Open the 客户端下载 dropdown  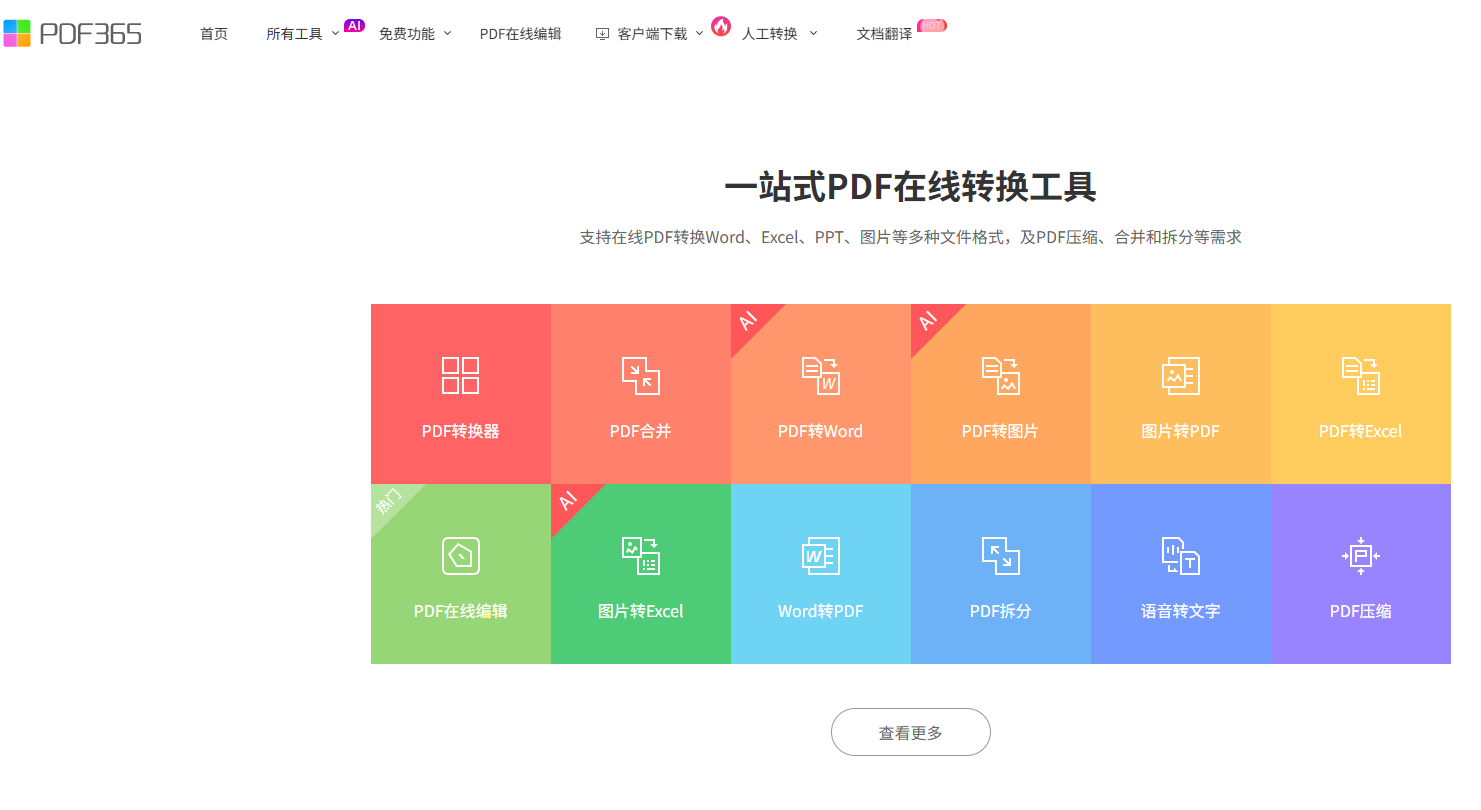(651, 34)
